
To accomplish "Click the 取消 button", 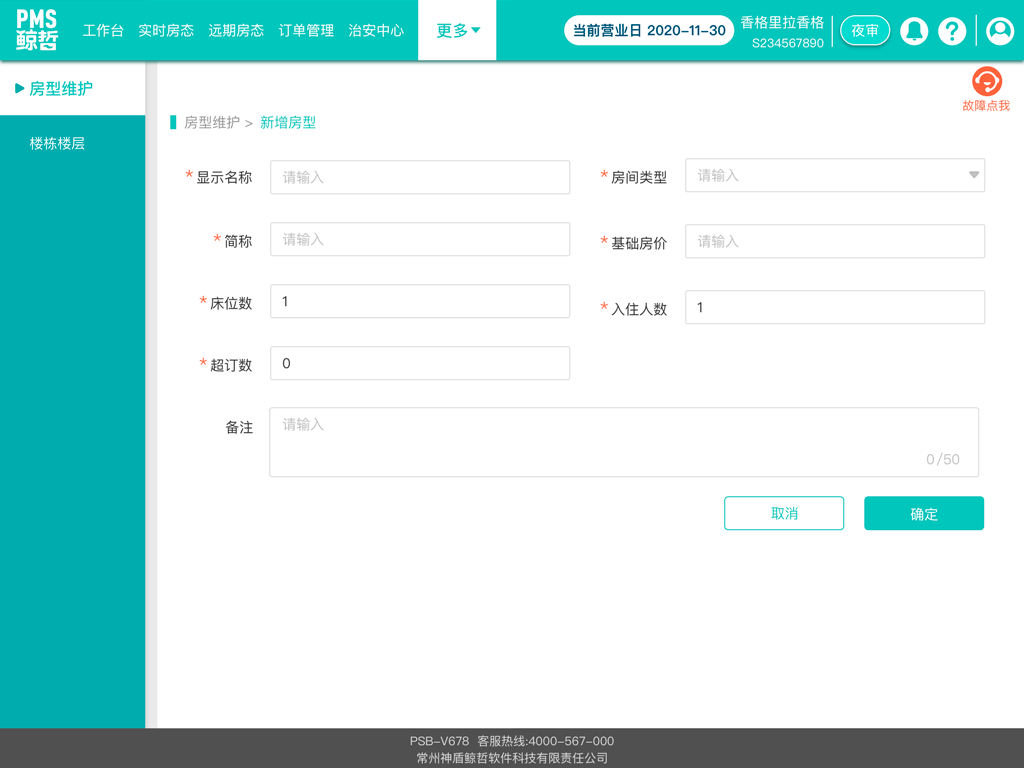I will [x=784, y=513].
